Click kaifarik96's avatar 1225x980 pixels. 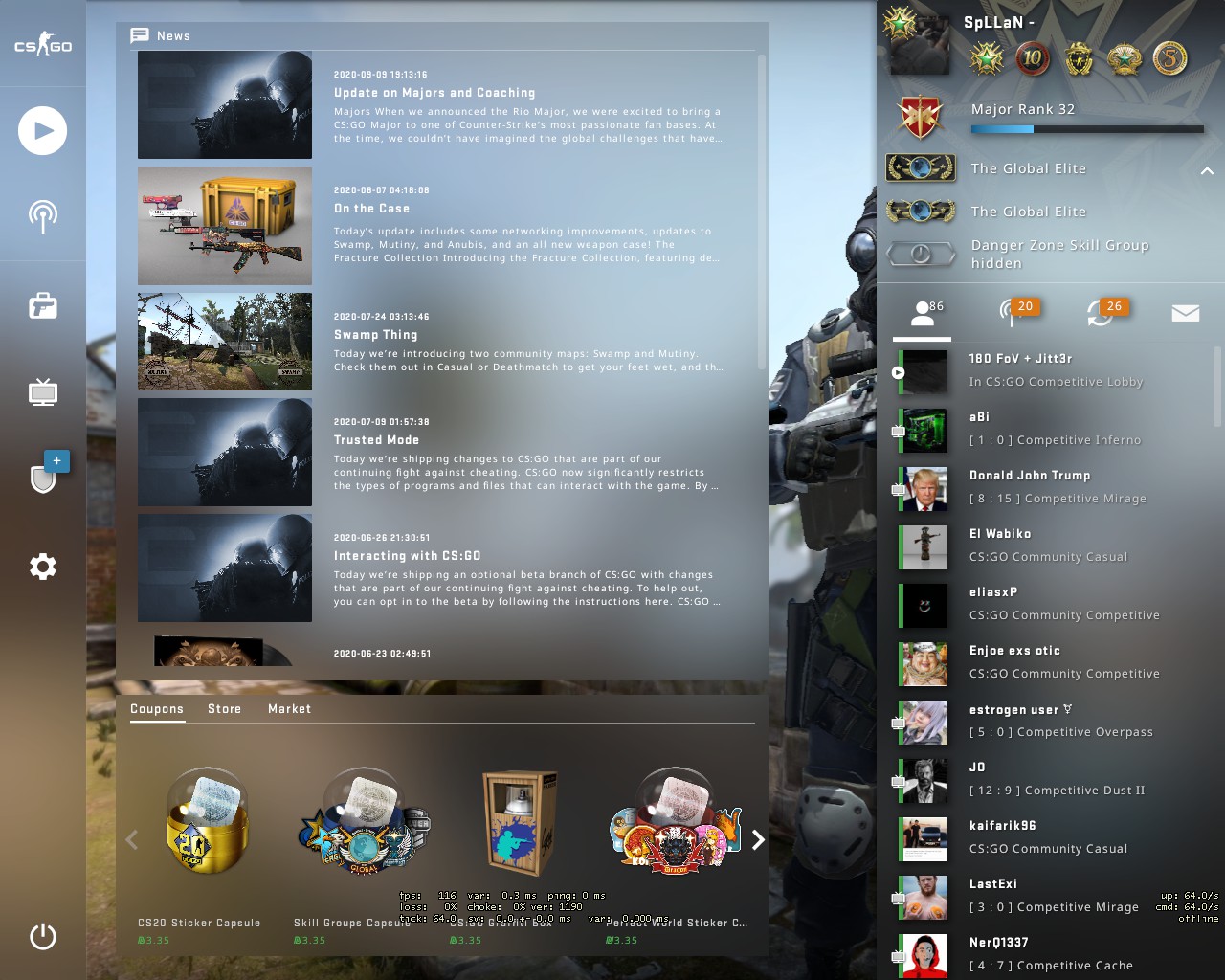point(925,840)
